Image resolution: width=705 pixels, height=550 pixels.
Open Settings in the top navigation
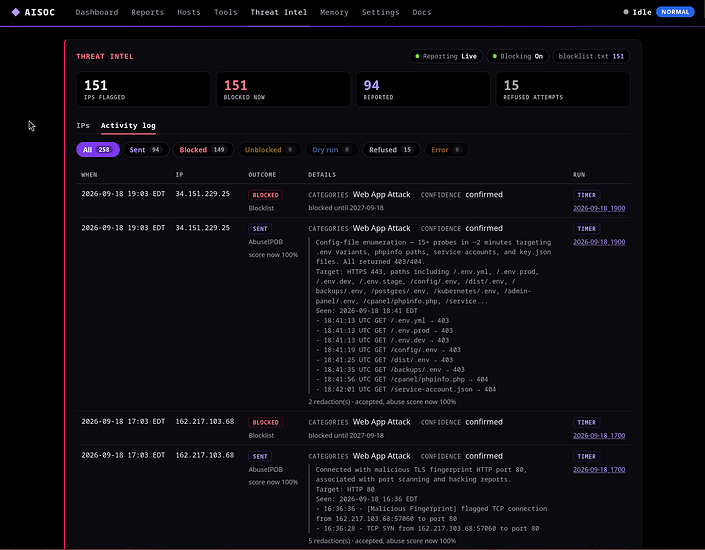coord(380,12)
